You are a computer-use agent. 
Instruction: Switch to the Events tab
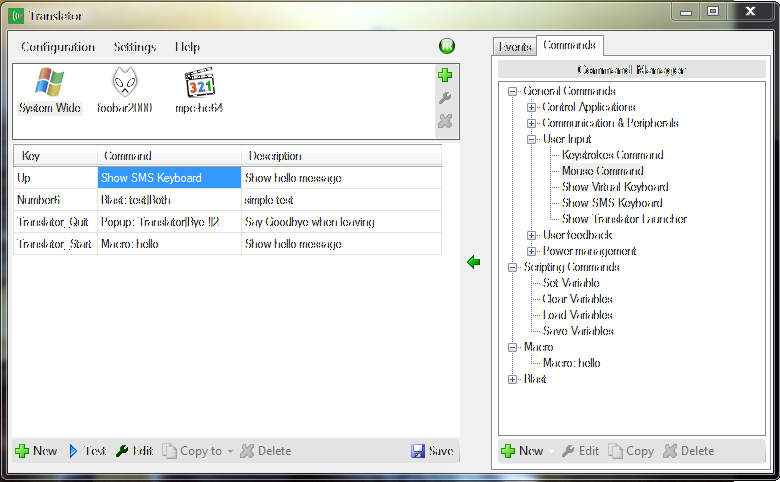point(515,47)
